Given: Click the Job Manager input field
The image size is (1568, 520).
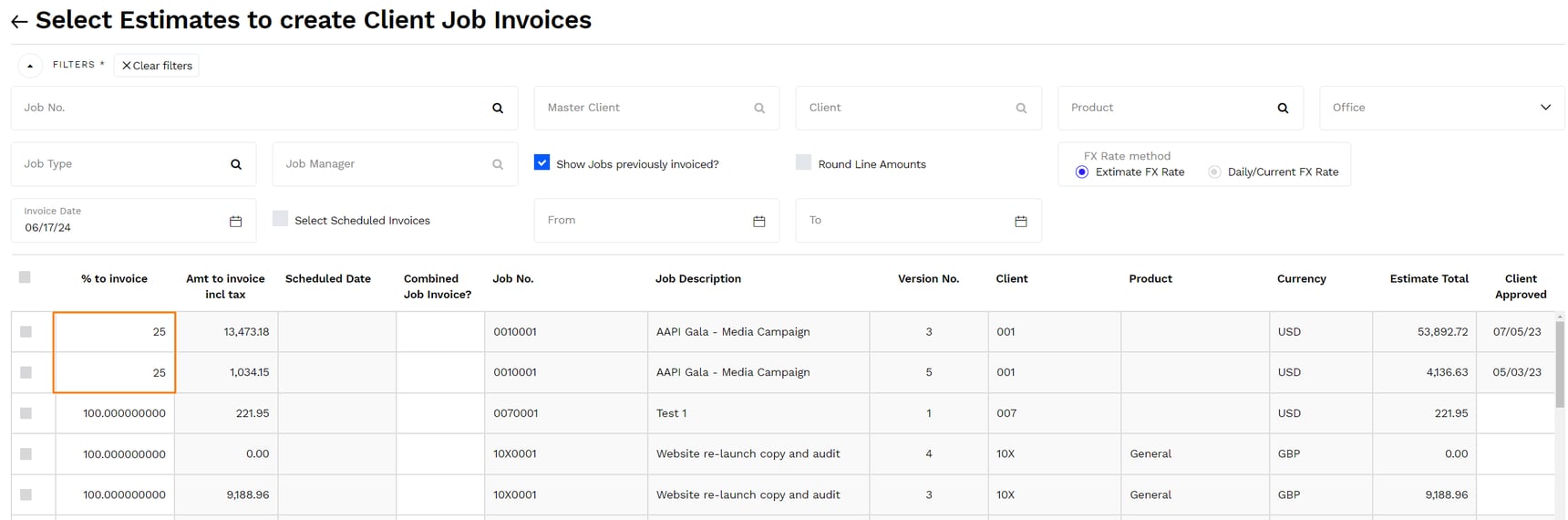Looking at the screenshot, I should click(395, 164).
